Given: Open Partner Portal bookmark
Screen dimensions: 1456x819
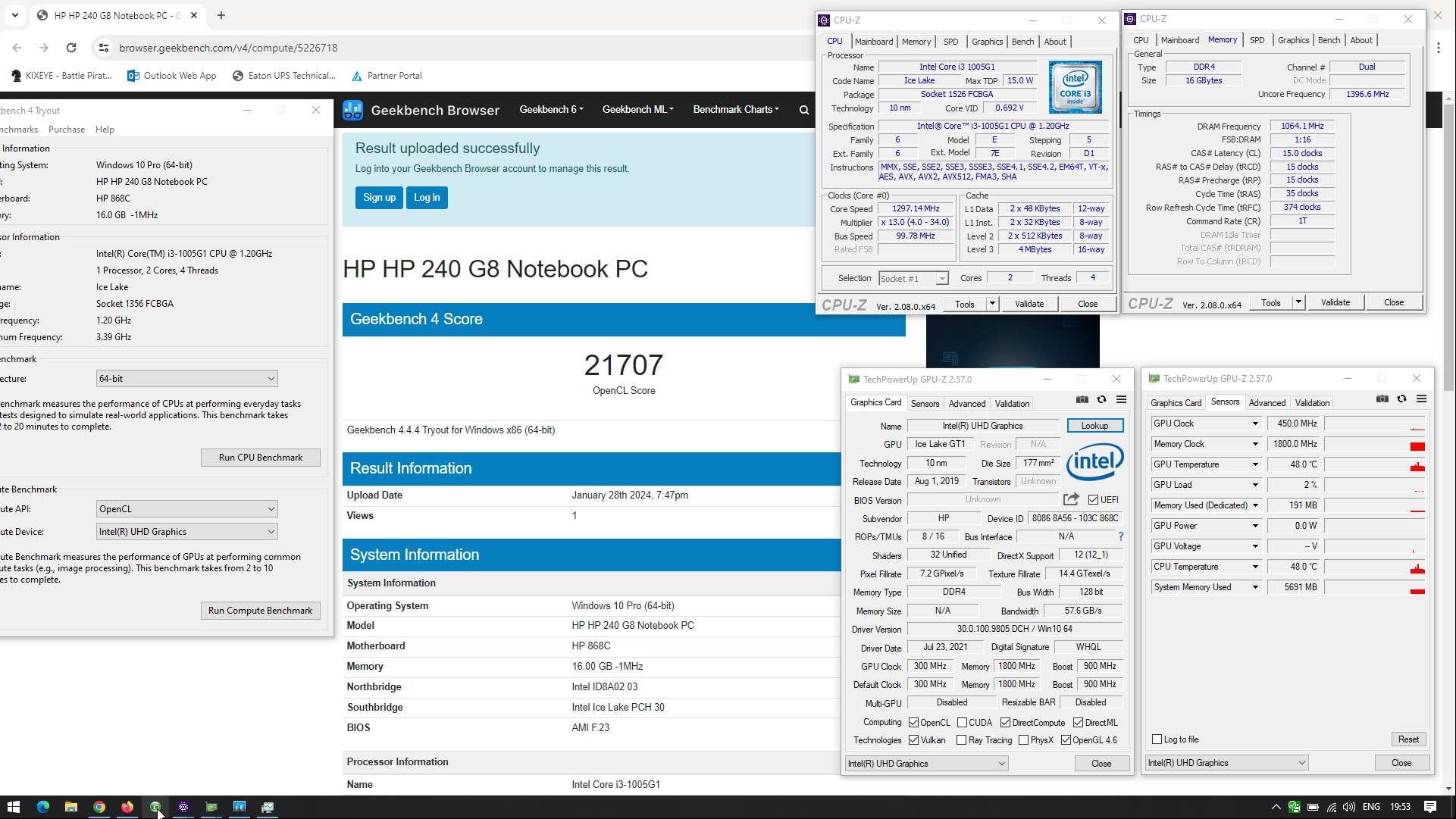Looking at the screenshot, I should pos(387,76).
